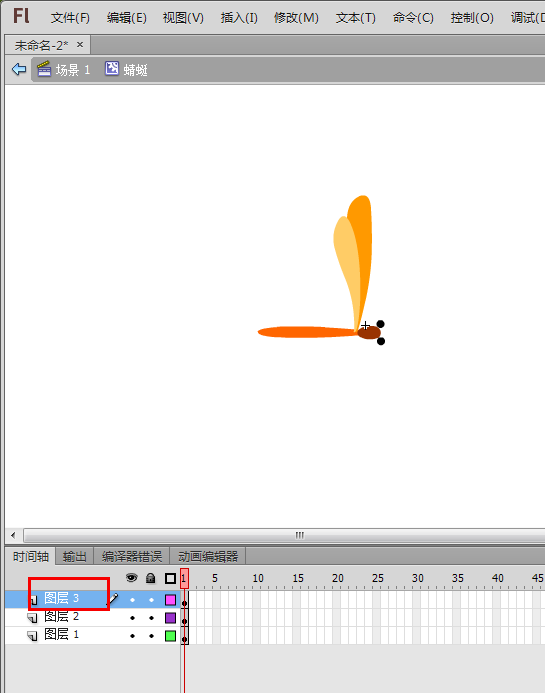Click purple outline color swatch of 图层 2
Image resolution: width=545 pixels, height=693 pixels.
point(170,618)
